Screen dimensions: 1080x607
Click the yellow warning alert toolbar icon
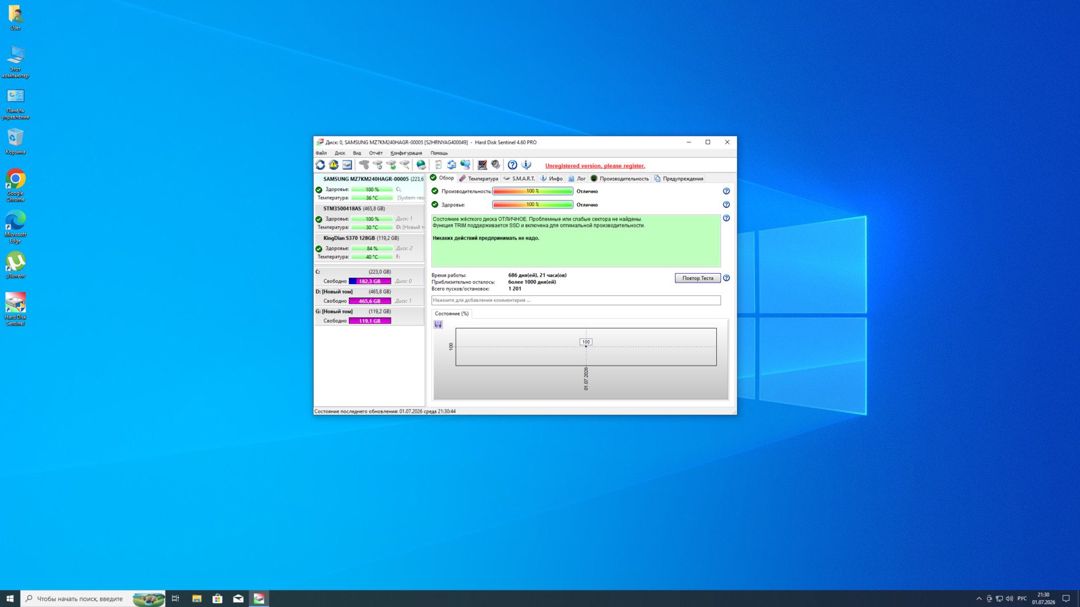click(333, 165)
